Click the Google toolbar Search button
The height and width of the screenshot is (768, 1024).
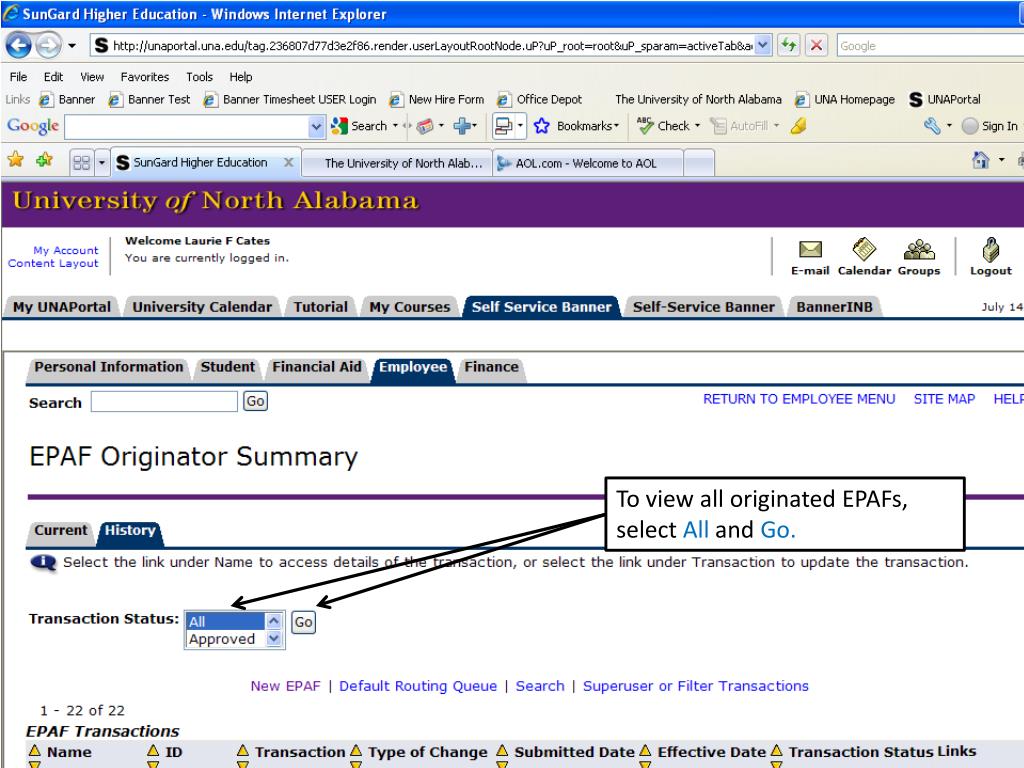(360, 126)
